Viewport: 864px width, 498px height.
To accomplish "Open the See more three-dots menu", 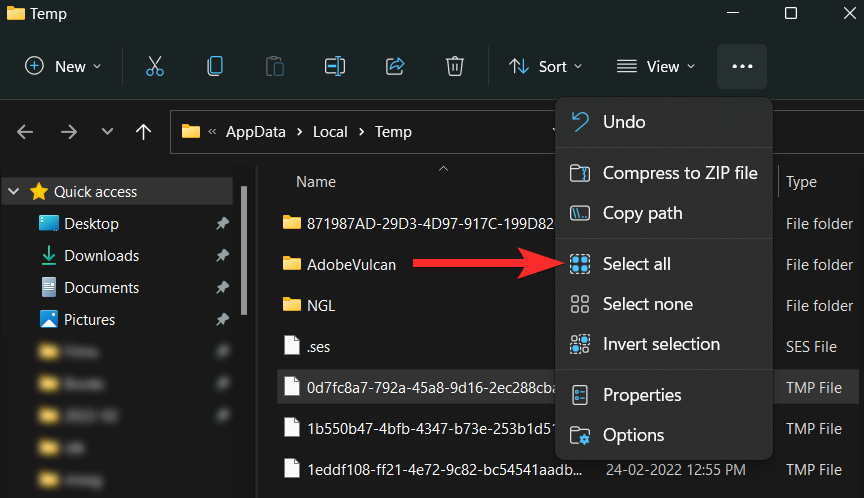I will [741, 67].
